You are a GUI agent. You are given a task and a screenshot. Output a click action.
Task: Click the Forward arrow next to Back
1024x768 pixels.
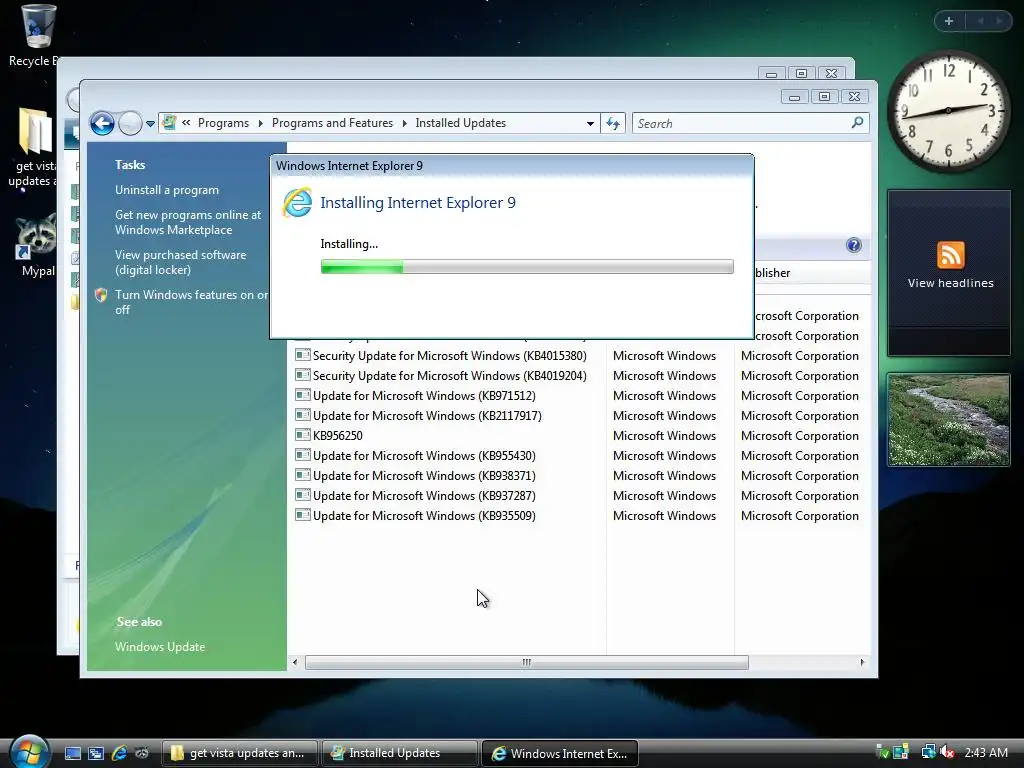pos(130,123)
